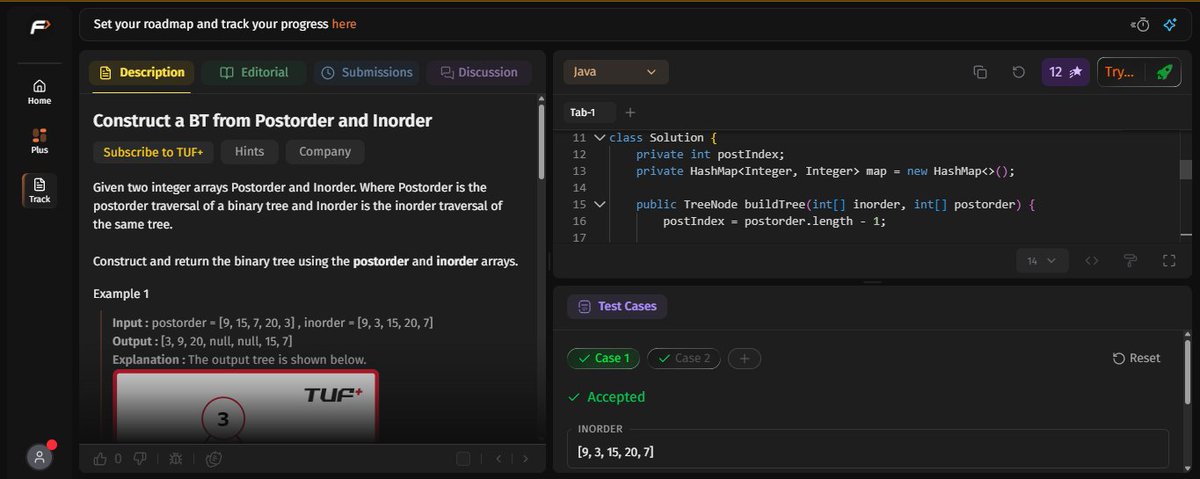This screenshot has height=479, width=1200.
Task: Click the coin badge icon in the footer
Action: coord(212,459)
